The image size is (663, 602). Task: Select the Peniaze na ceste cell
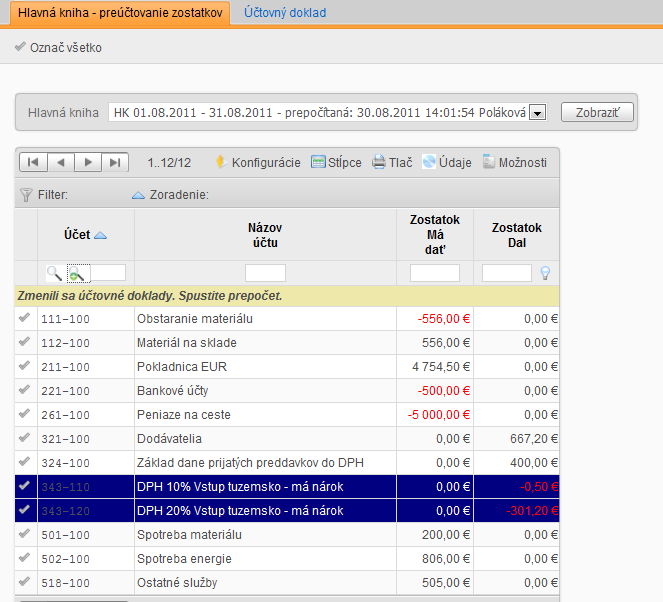[265, 415]
